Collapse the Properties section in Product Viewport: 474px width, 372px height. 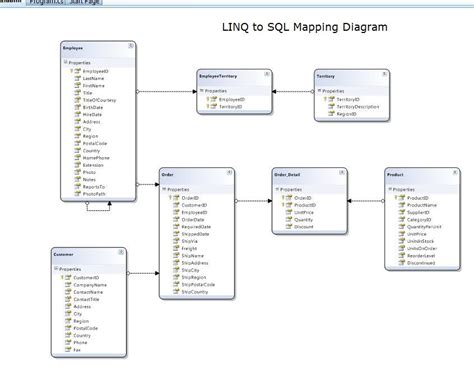390,189
